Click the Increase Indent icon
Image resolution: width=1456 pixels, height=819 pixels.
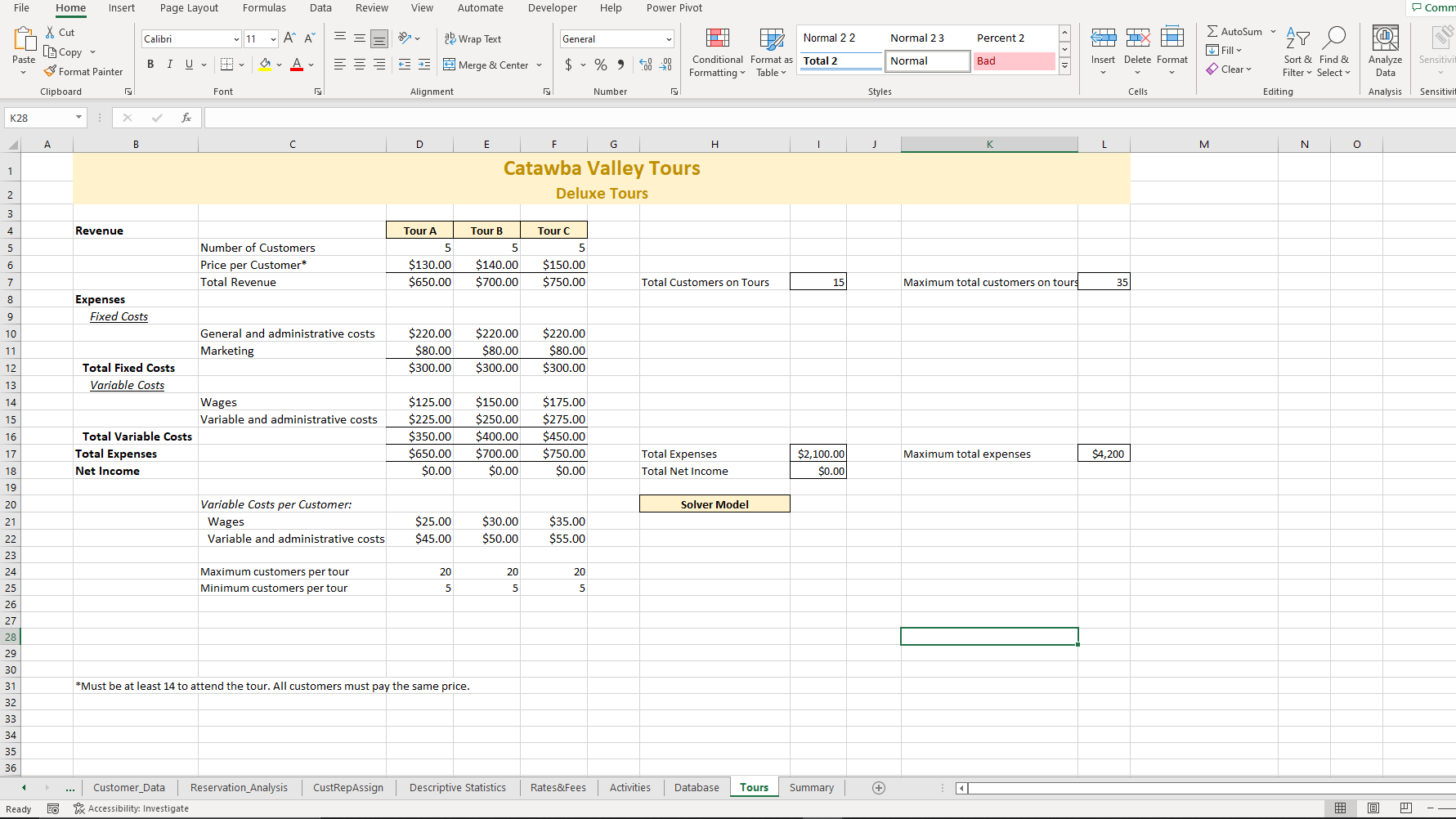tap(424, 65)
